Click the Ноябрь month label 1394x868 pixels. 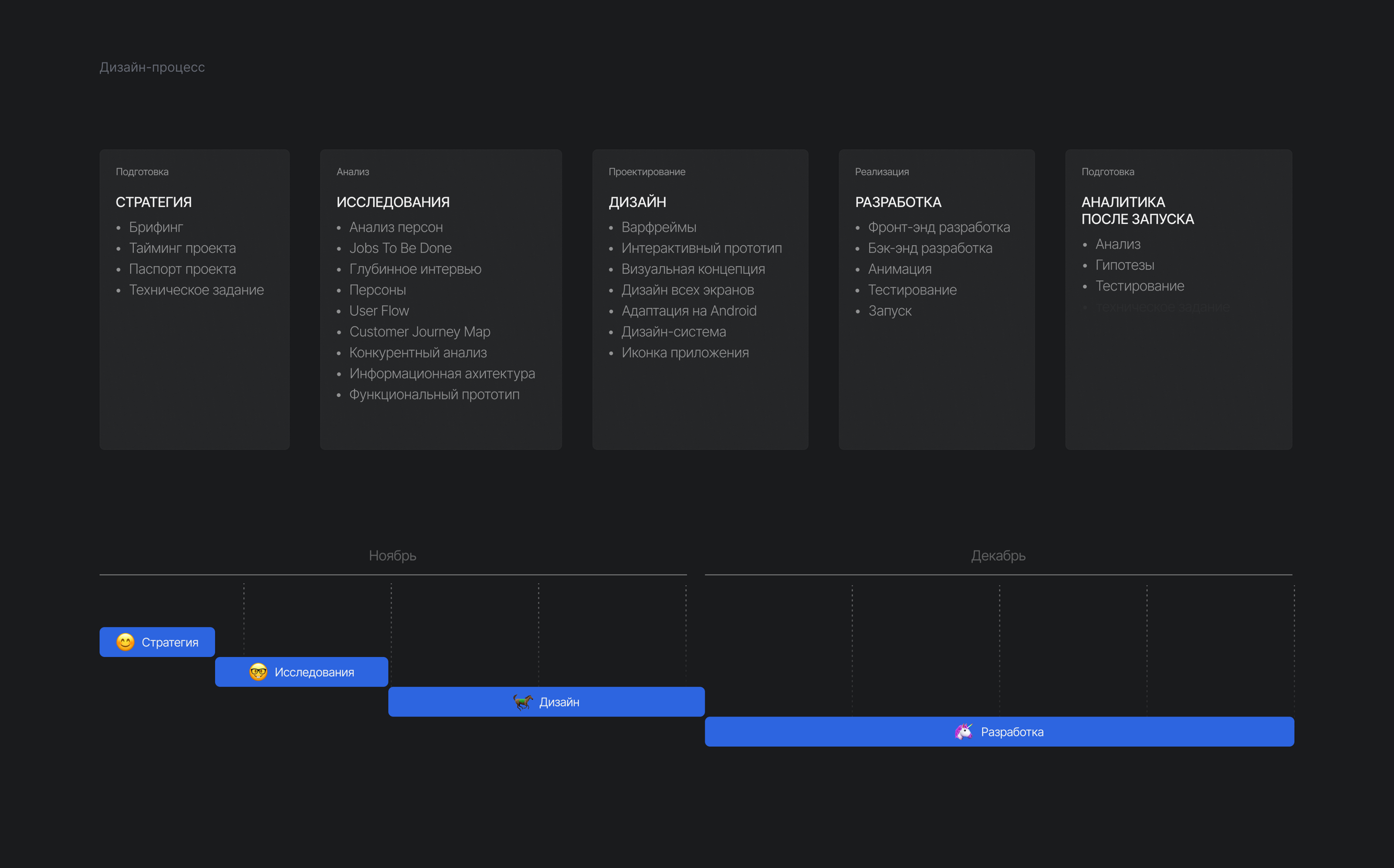392,556
